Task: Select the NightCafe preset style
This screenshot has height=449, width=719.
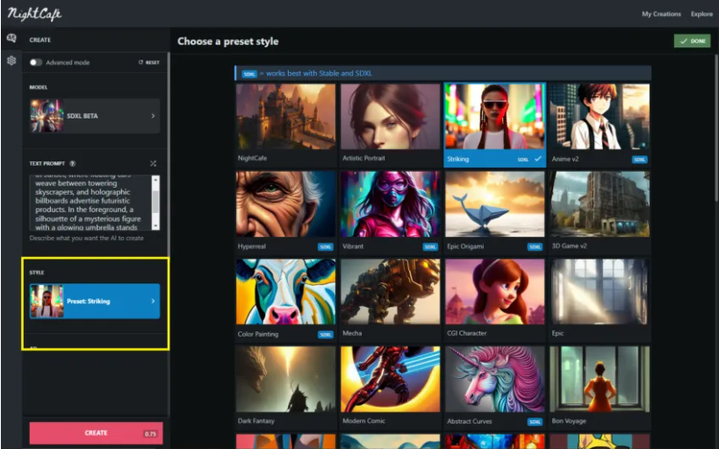Action: tap(286, 124)
